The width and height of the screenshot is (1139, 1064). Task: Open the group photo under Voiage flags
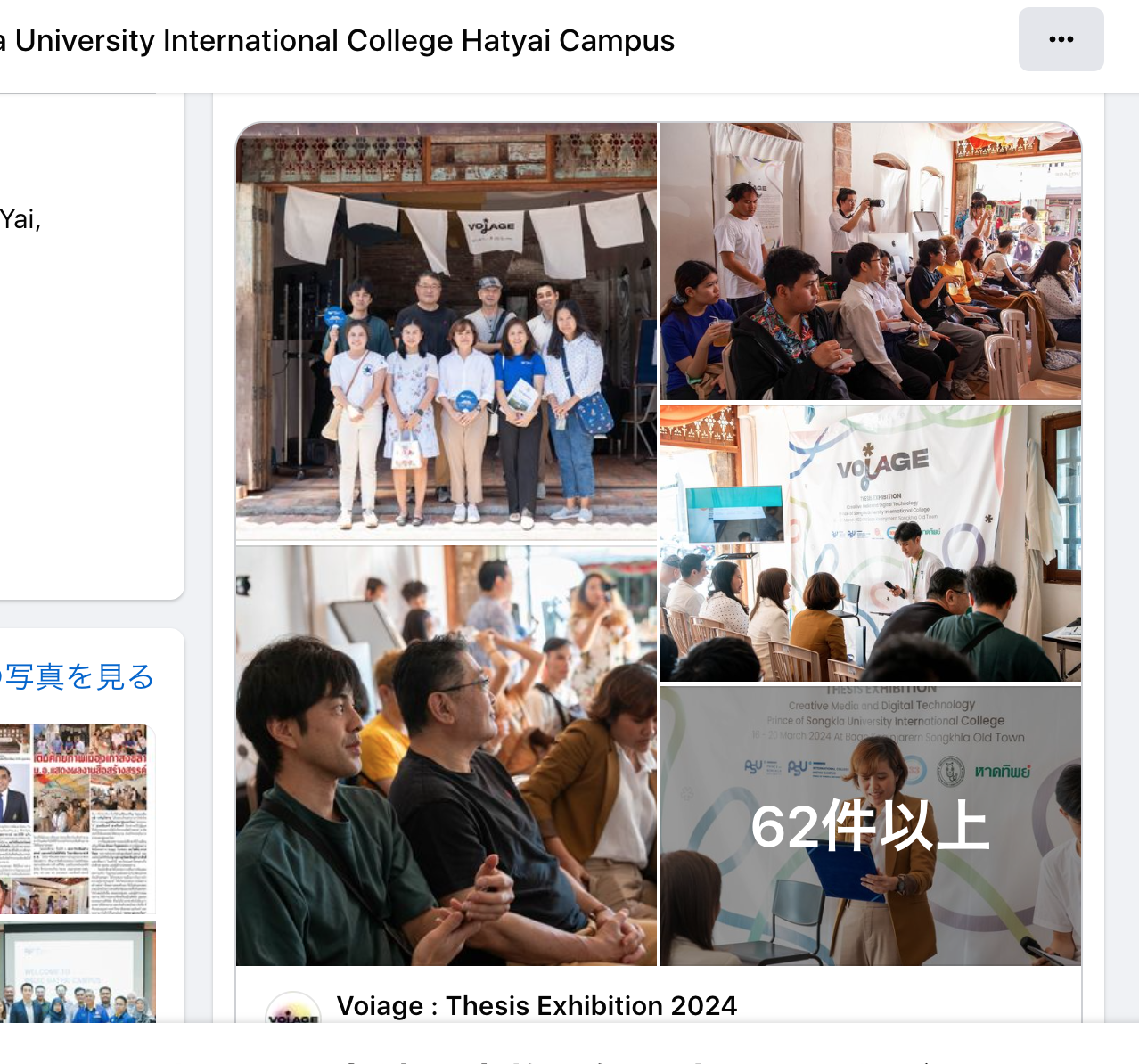[447, 331]
